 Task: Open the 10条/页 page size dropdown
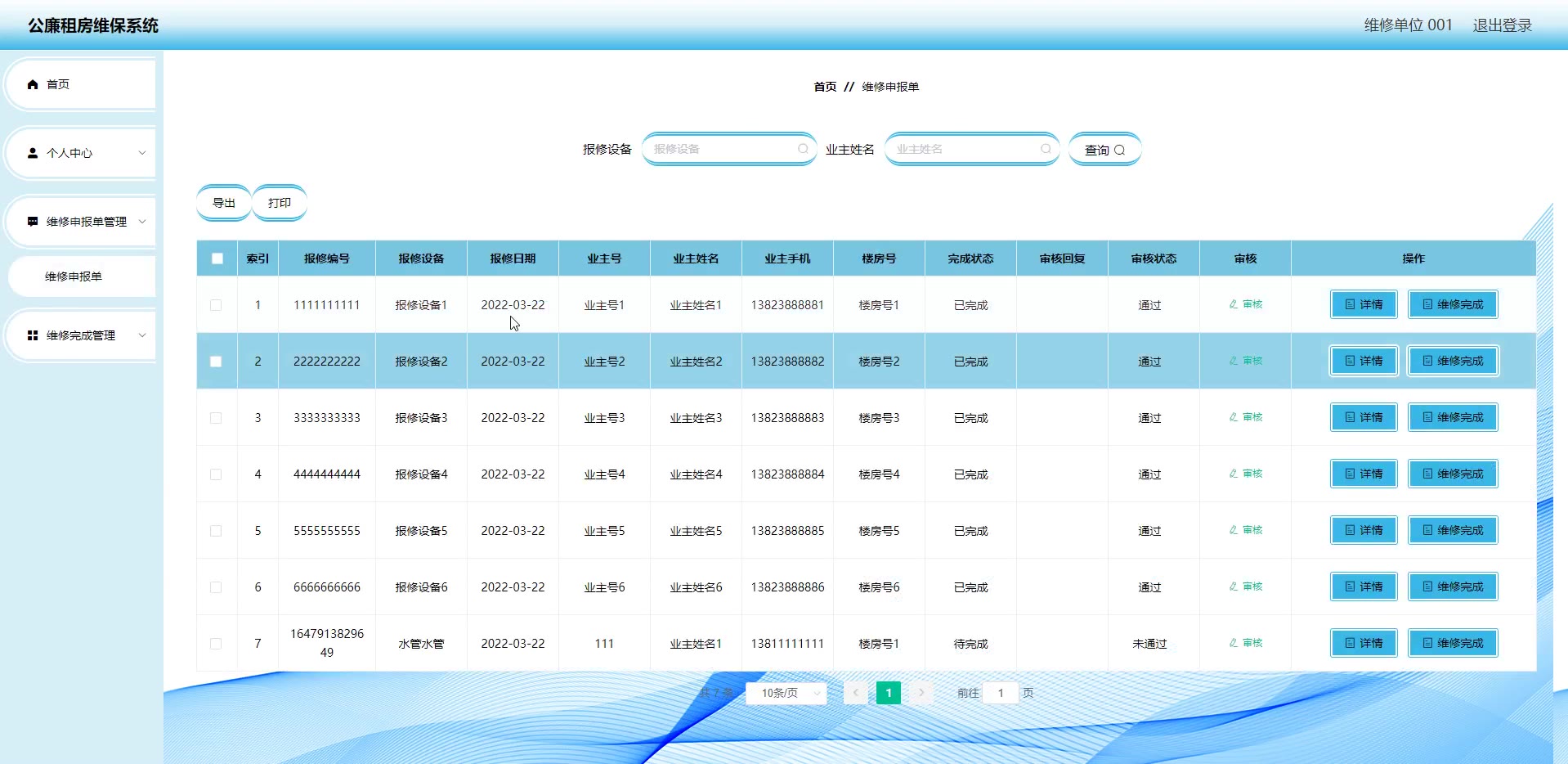(786, 693)
